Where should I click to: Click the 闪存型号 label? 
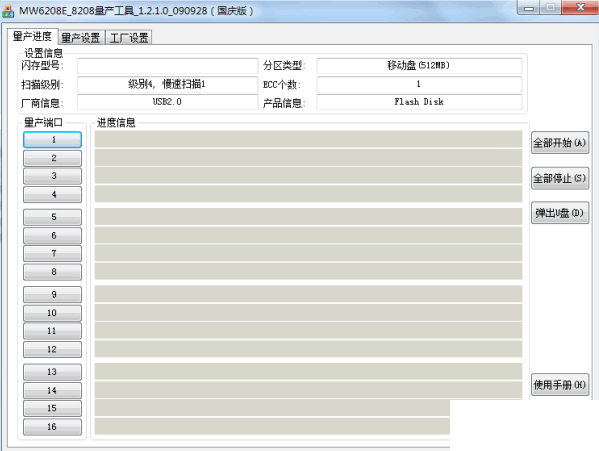(42, 66)
